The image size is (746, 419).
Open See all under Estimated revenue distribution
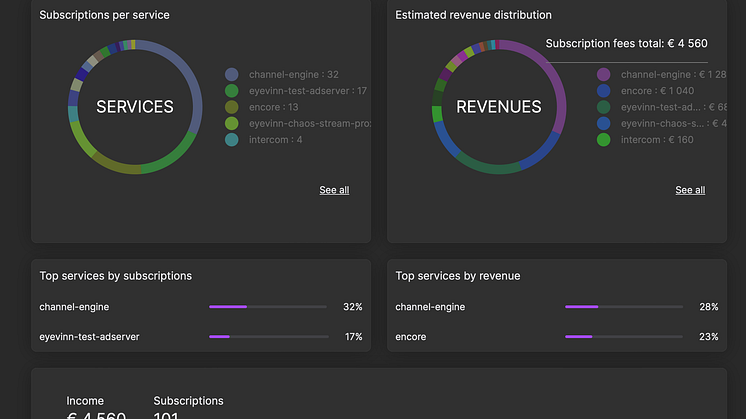point(690,190)
